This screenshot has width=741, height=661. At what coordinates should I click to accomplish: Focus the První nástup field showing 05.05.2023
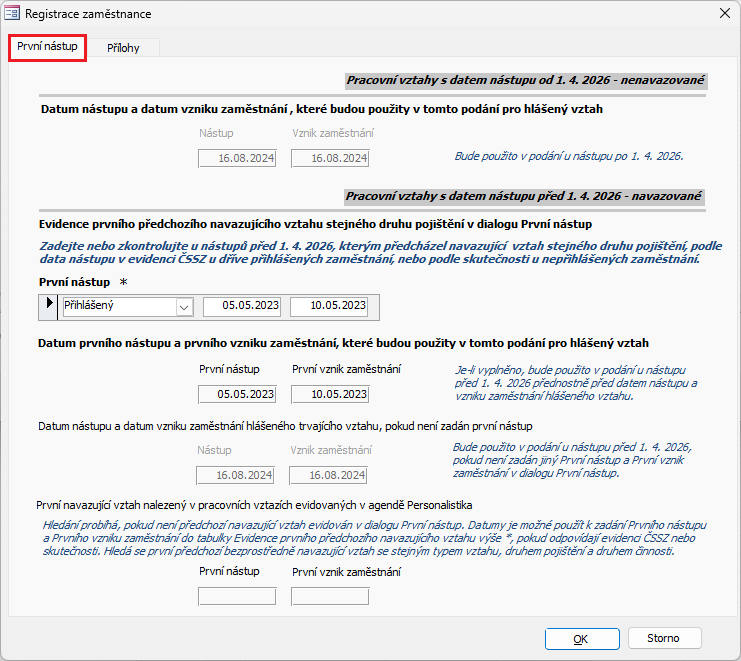(237, 394)
